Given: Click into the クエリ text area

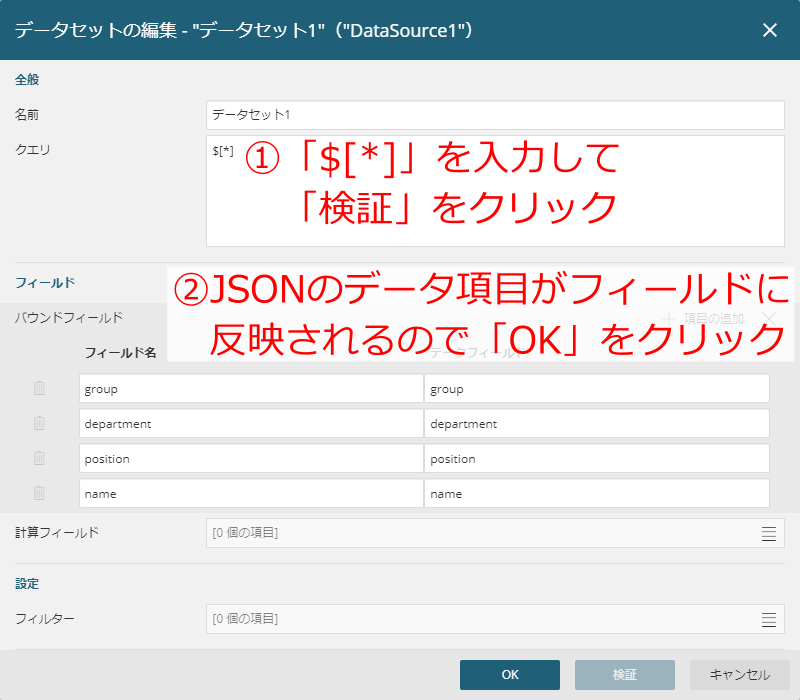Looking at the screenshot, I should click(x=495, y=191).
